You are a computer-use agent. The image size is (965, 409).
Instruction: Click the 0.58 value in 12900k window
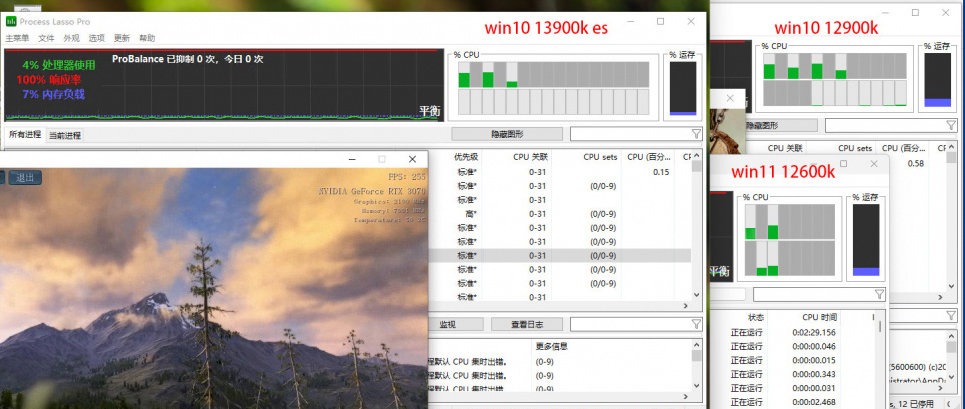916,164
